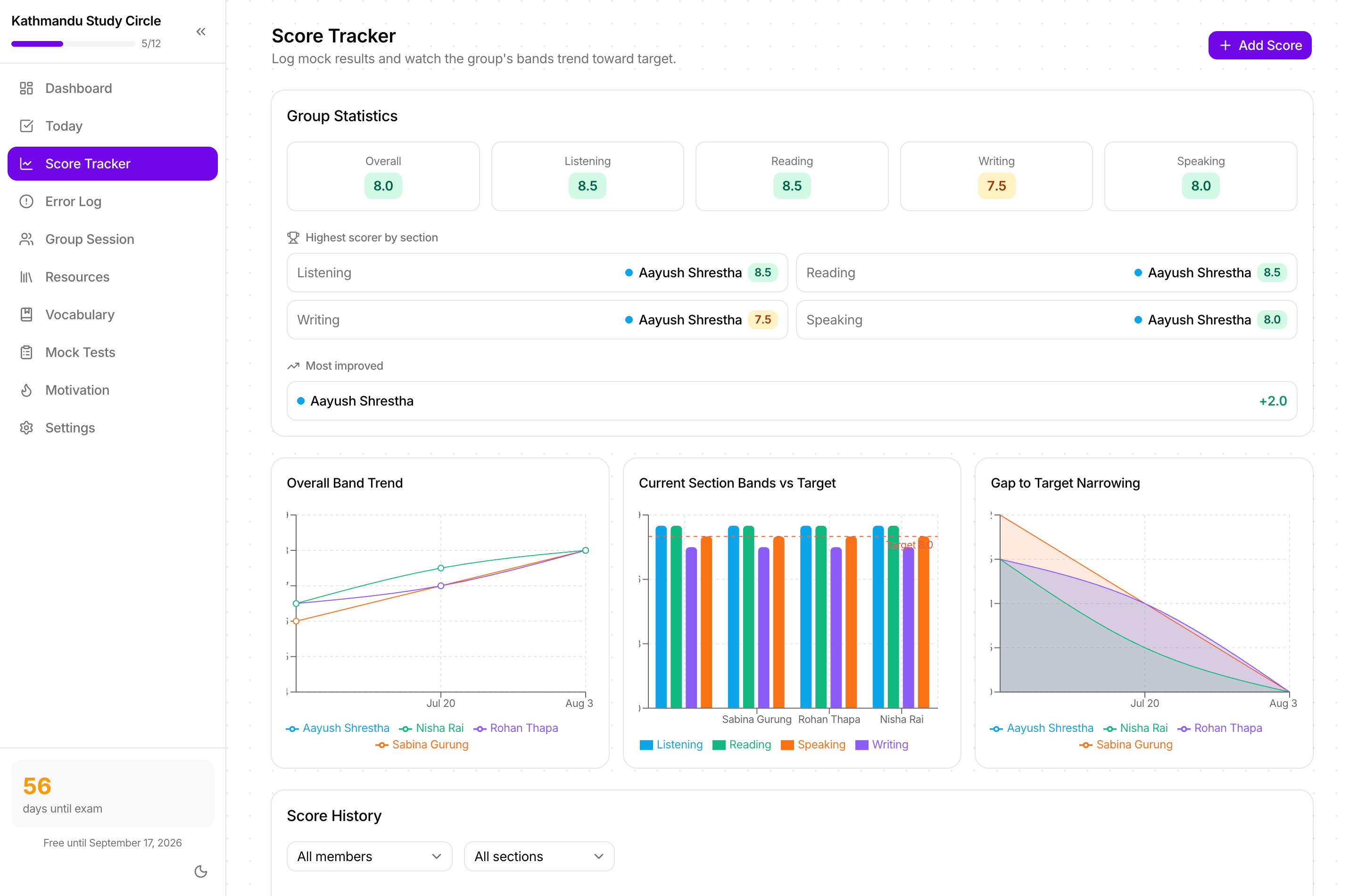Click the Resources library icon
The width and height of the screenshot is (1358, 896).
pyautogui.click(x=26, y=276)
